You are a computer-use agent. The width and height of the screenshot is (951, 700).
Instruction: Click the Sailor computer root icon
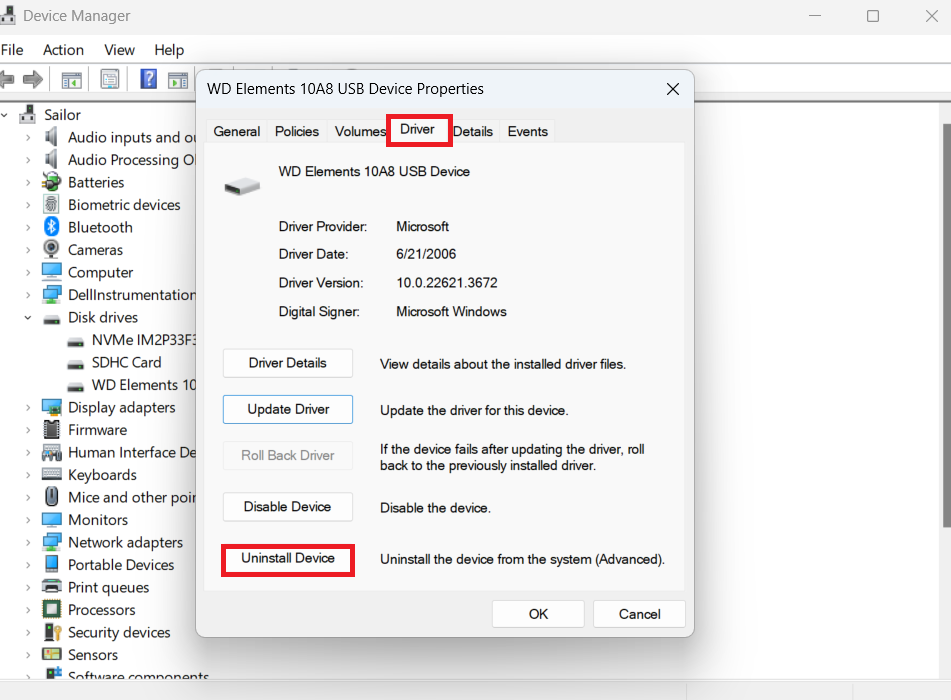pyautogui.click(x=27, y=114)
